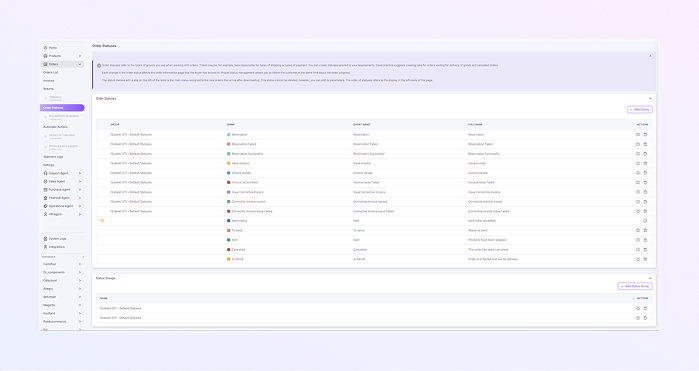The width and height of the screenshot is (699, 371).
Task: Click the blue New orders color swatch
Action: pyautogui.click(x=229, y=221)
